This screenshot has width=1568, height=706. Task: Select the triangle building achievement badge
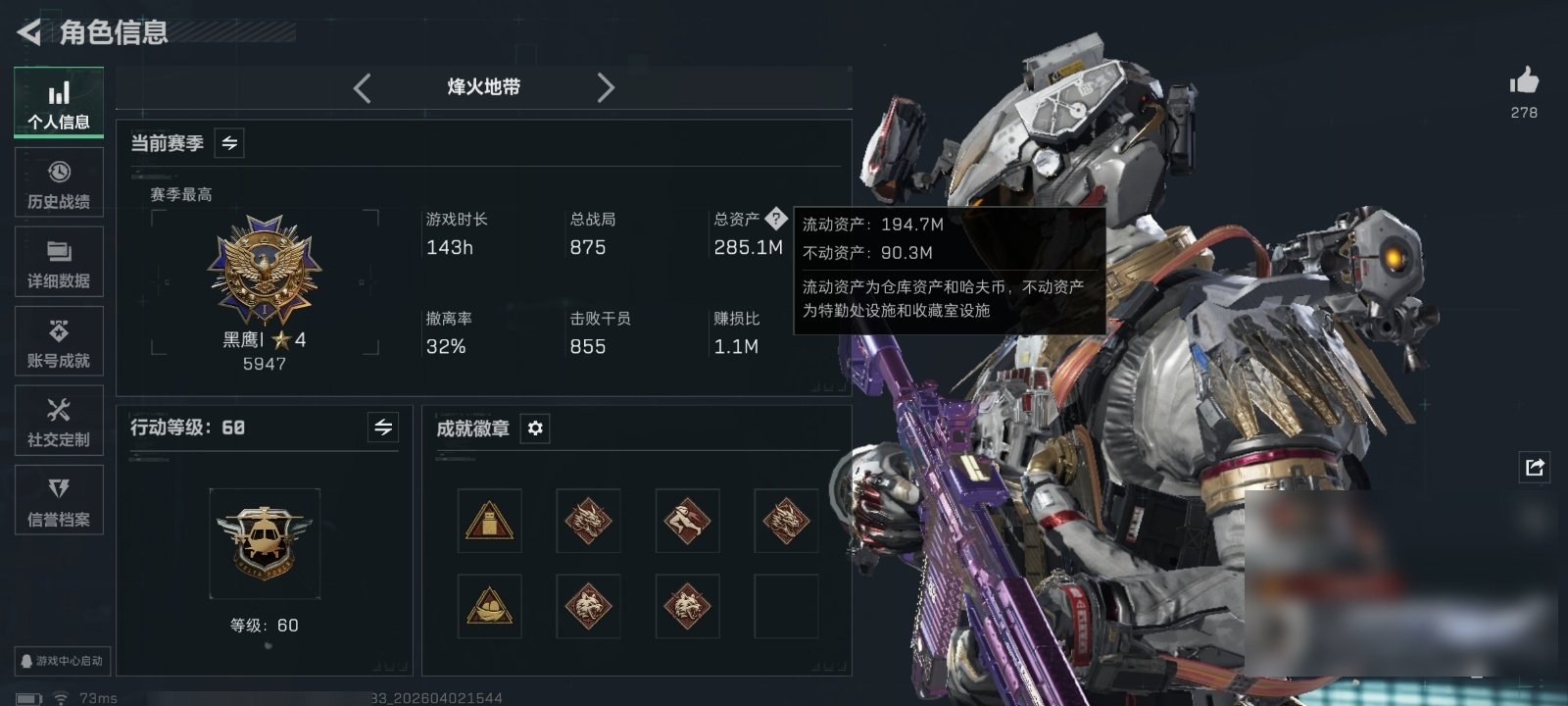[490, 521]
